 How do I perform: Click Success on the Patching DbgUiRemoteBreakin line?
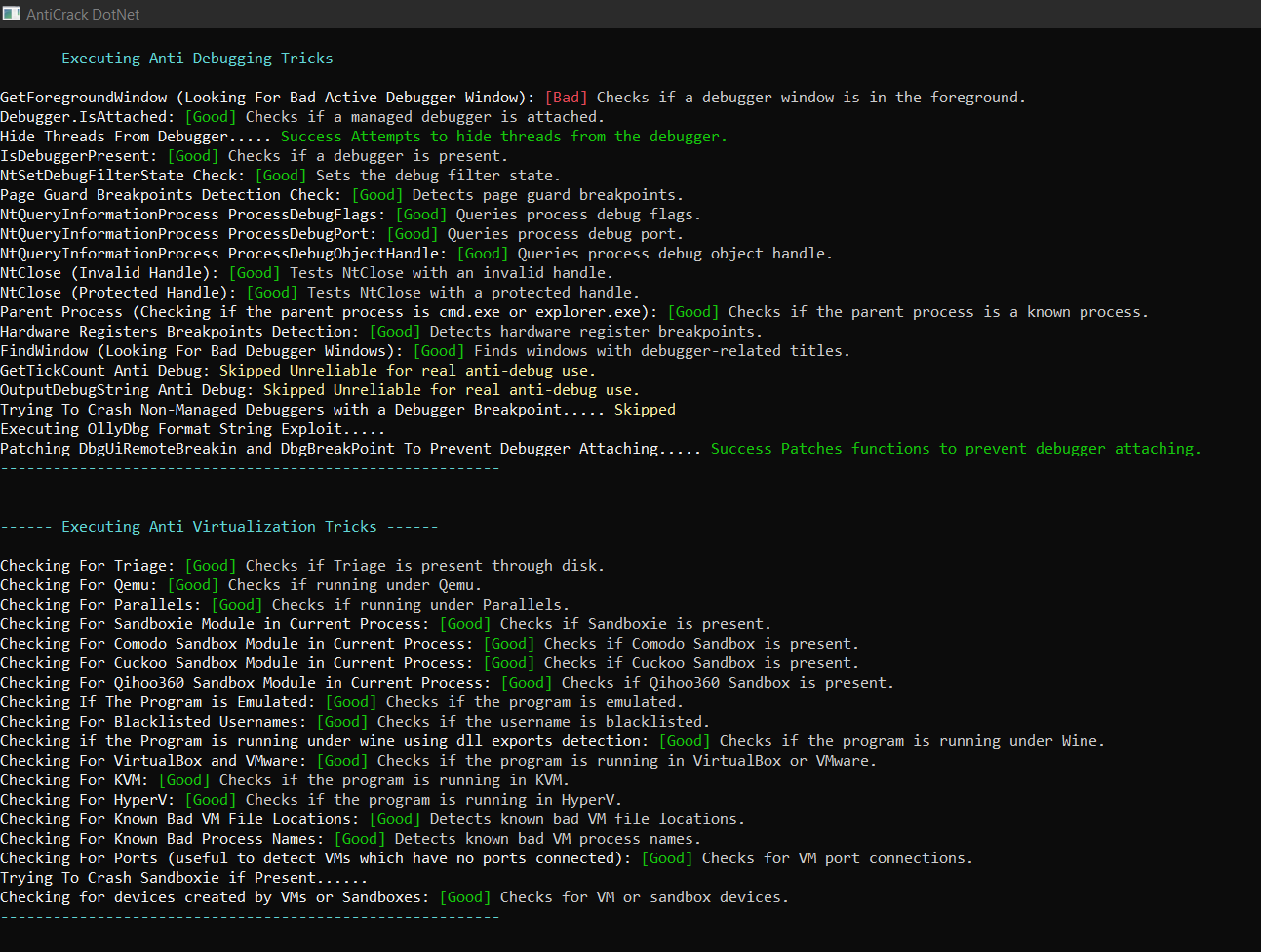point(741,449)
